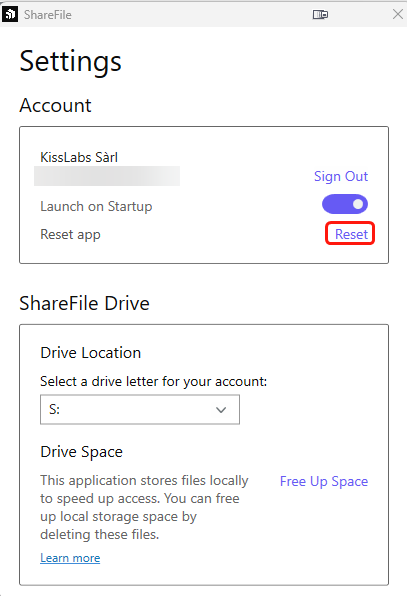The width and height of the screenshot is (407, 596).
Task: Click the ShareFile window title text
Action: (x=48, y=15)
